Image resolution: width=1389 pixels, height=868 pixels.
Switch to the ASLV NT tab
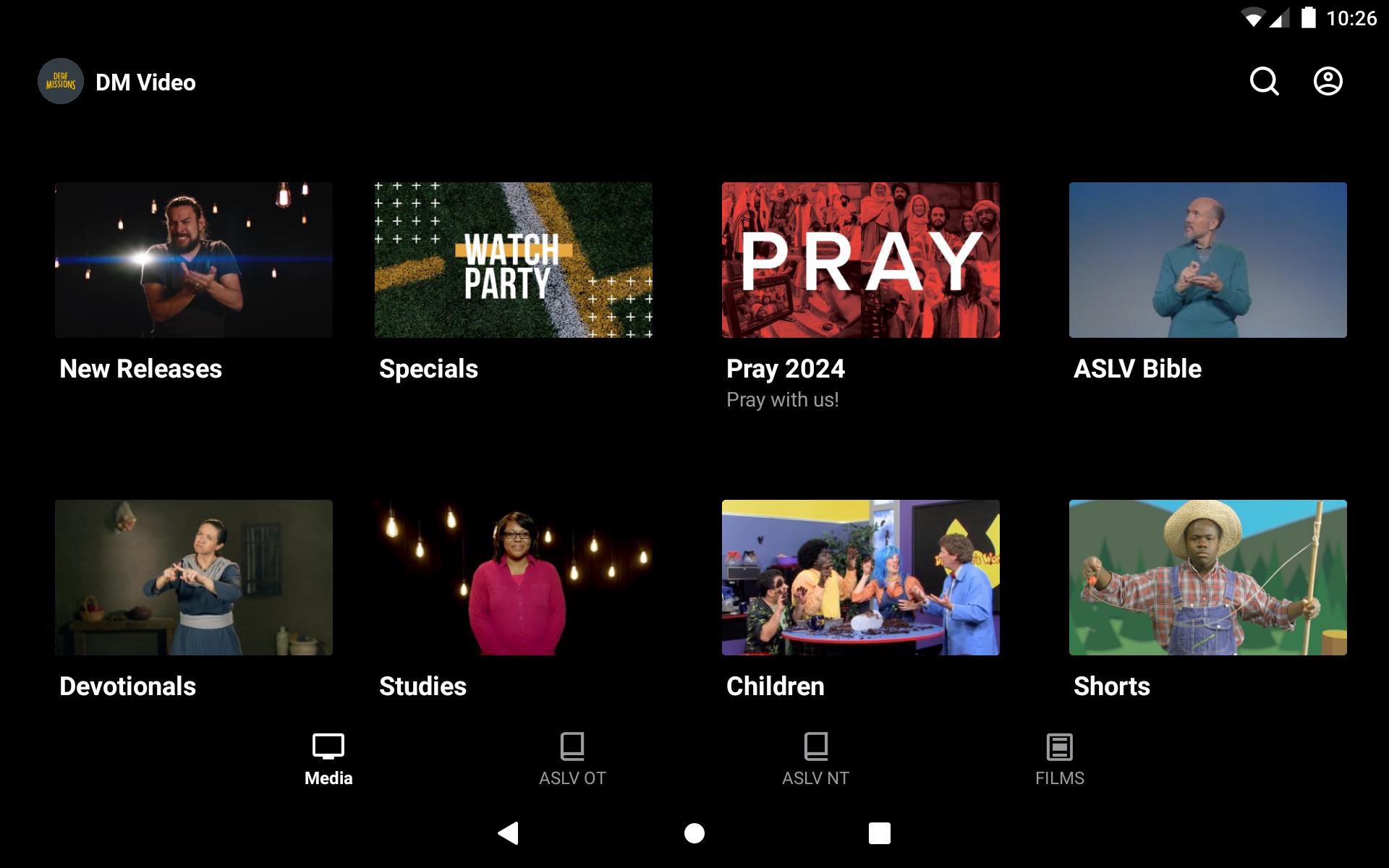815,759
